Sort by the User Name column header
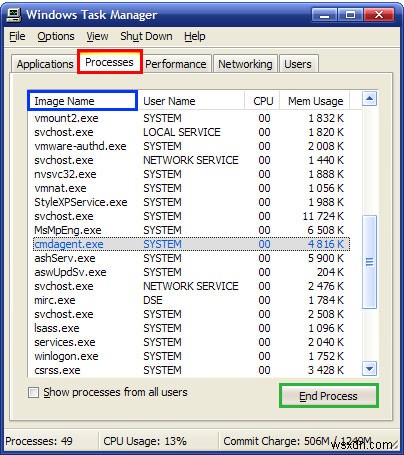 click(x=191, y=101)
